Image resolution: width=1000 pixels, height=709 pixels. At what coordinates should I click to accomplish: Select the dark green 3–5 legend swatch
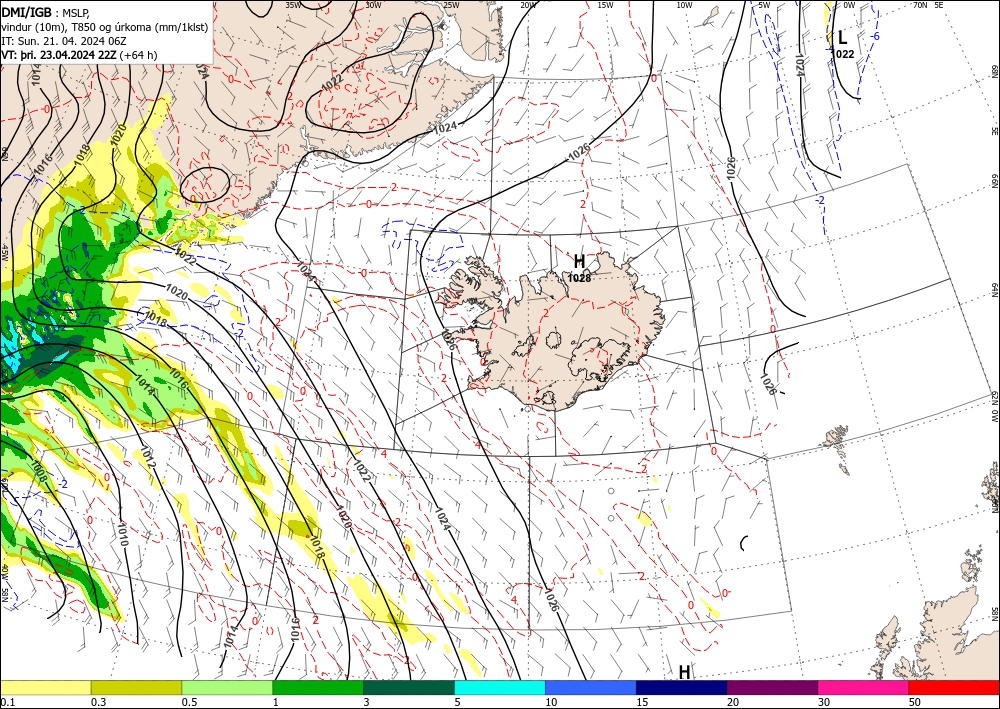409,687
